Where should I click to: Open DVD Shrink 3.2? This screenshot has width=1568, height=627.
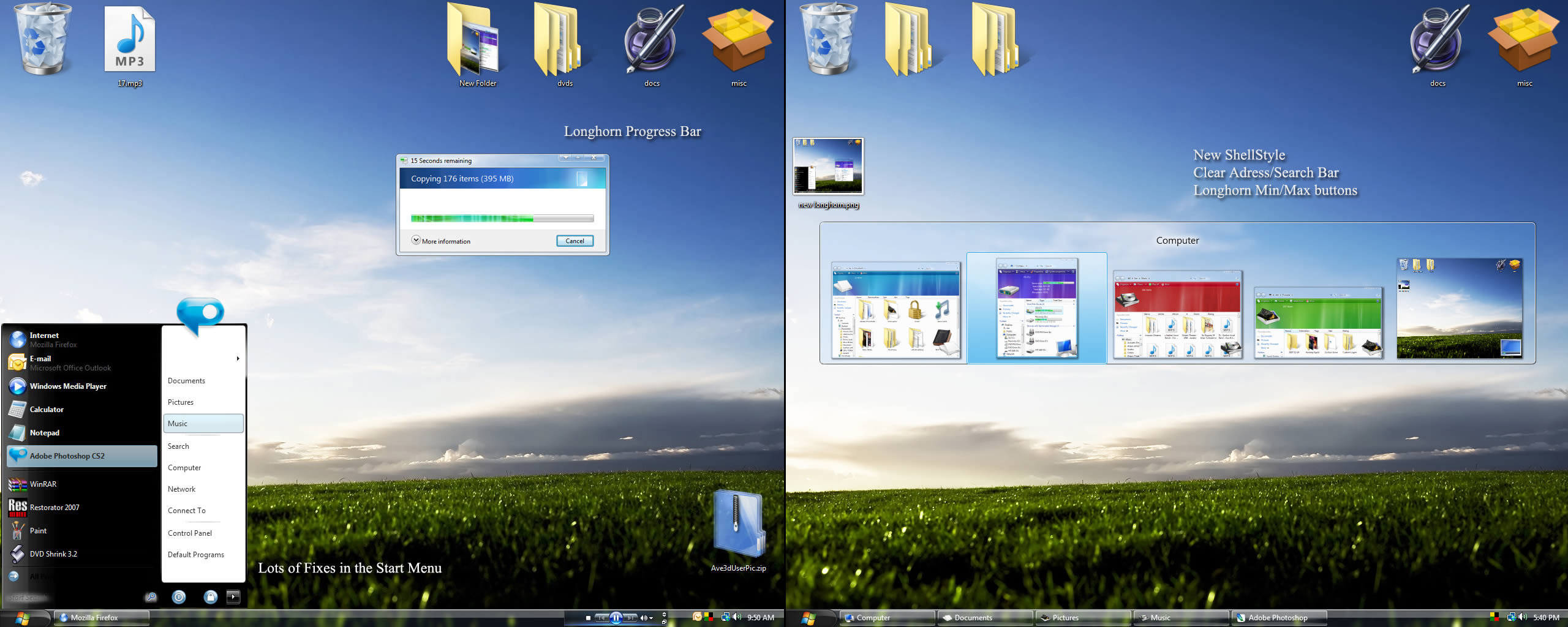point(53,554)
